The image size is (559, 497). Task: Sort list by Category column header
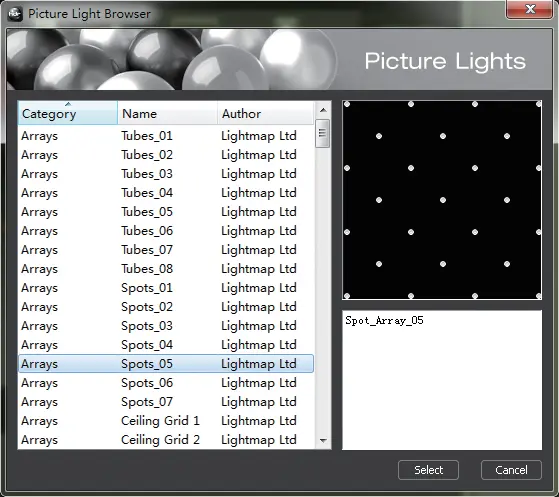tap(68, 113)
